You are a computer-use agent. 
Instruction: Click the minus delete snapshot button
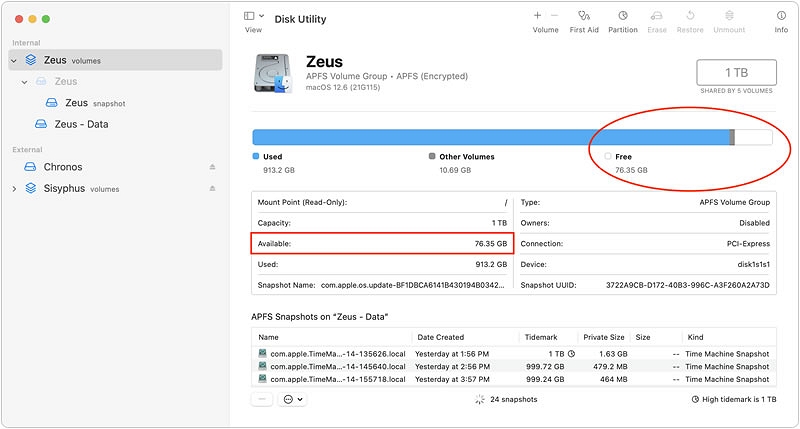tap(262, 399)
